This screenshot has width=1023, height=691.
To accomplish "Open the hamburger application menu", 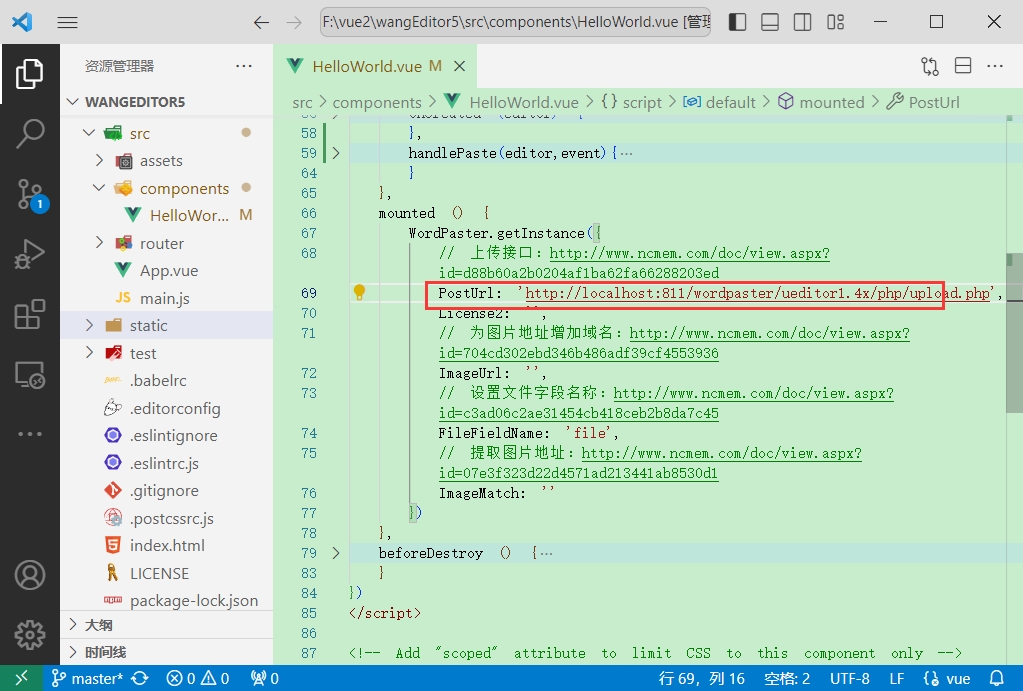I will [x=67, y=22].
